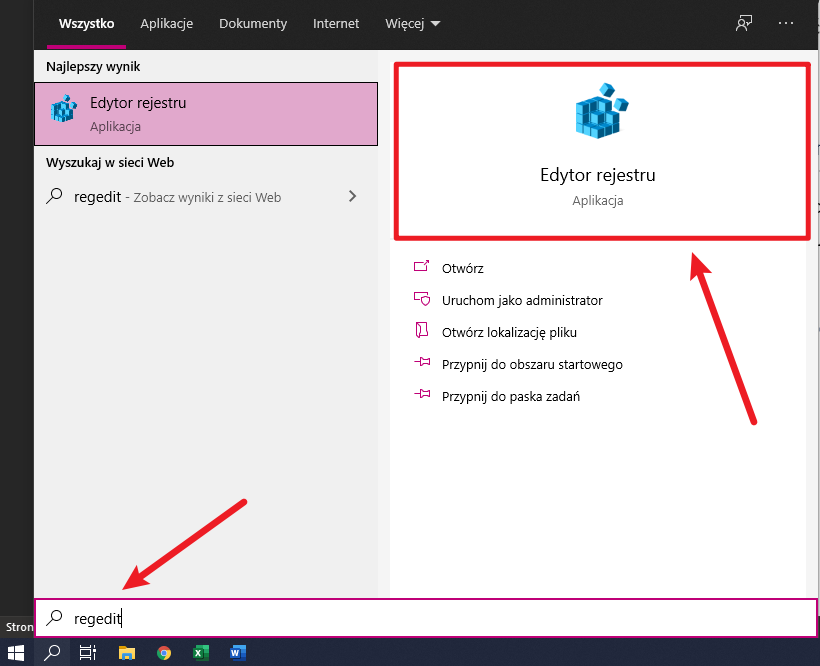Open Task View from the taskbar
Viewport: 820px width, 666px height.
(x=88, y=652)
